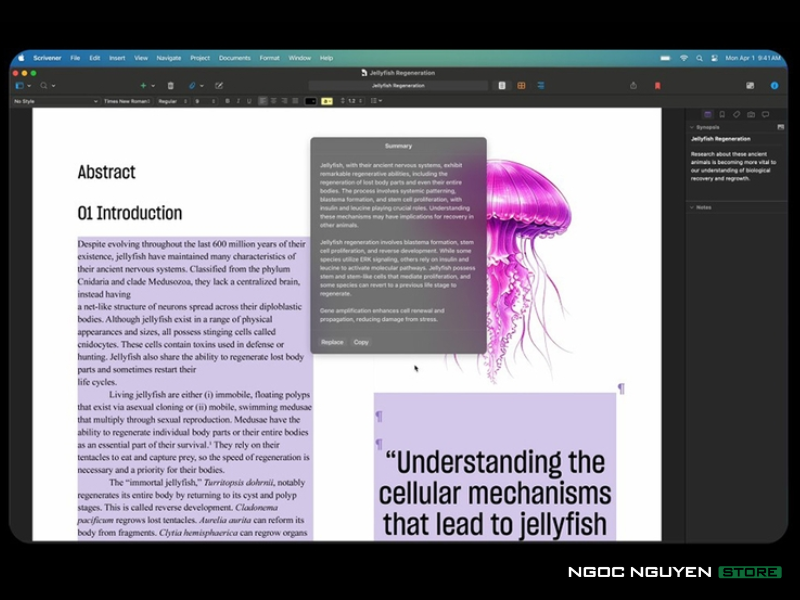The width and height of the screenshot is (800, 600).
Task: Switch to outliner view mode
Action: [x=540, y=86]
